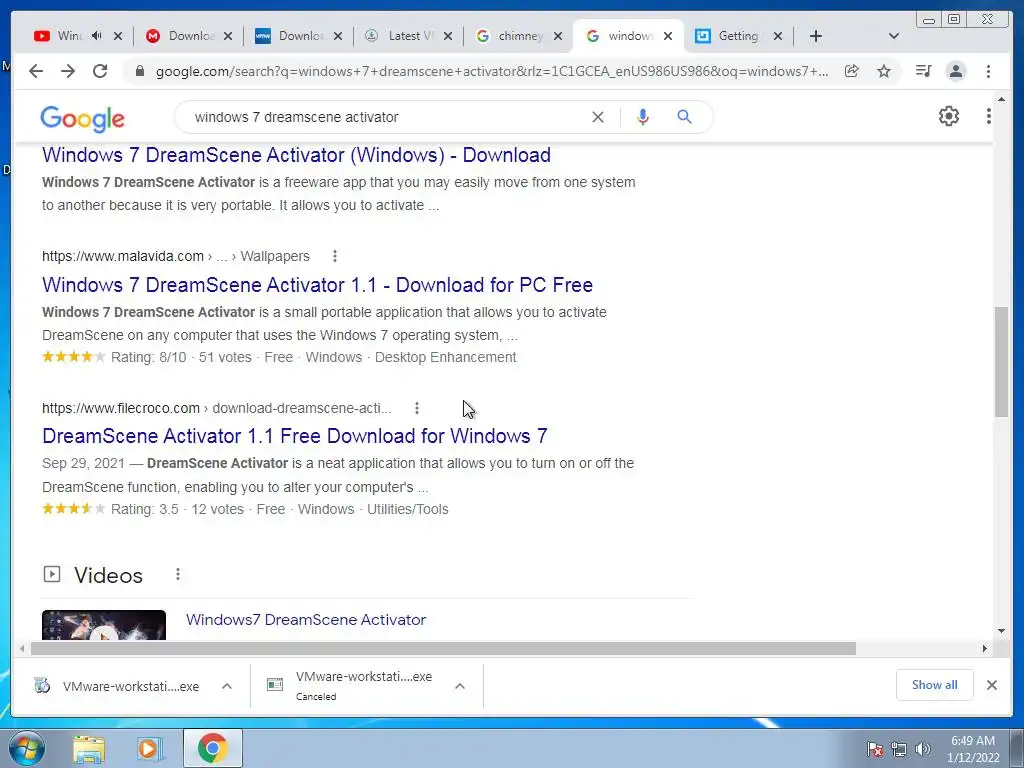Open Google quick settings gear
The width and height of the screenshot is (1024, 768).
(x=949, y=116)
